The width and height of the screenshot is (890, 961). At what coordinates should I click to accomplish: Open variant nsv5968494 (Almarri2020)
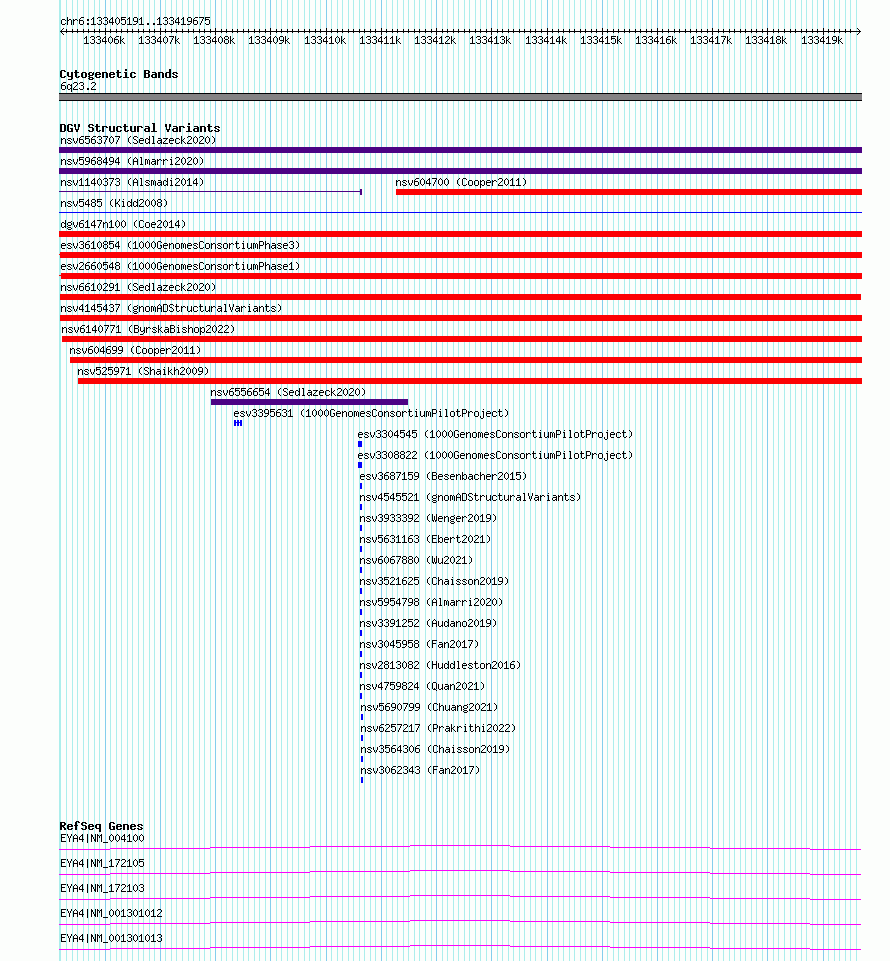point(132,161)
